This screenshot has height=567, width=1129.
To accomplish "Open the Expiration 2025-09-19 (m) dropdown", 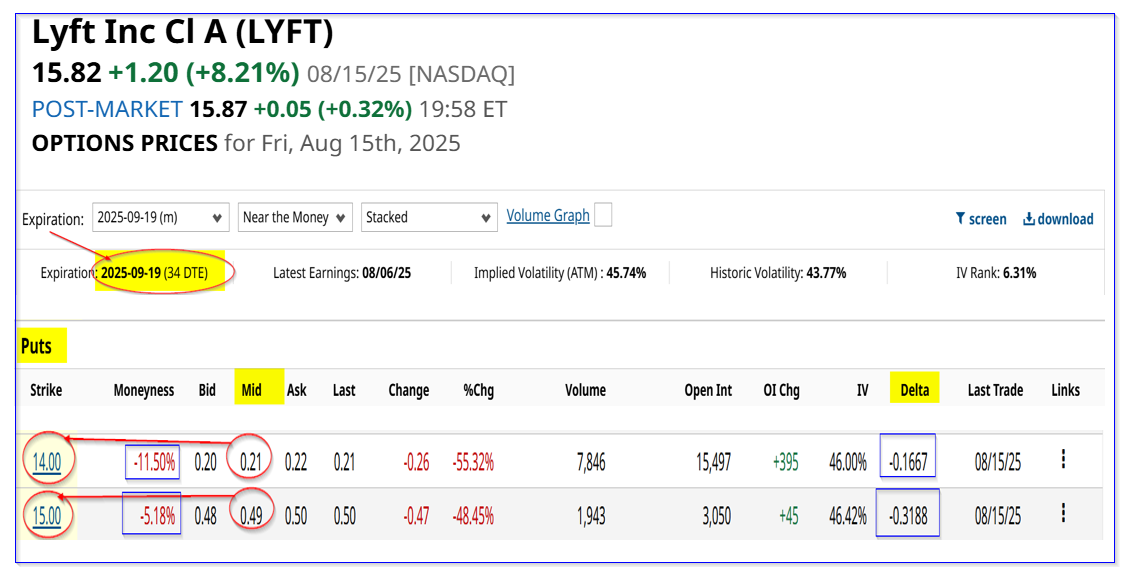I will coord(161,217).
